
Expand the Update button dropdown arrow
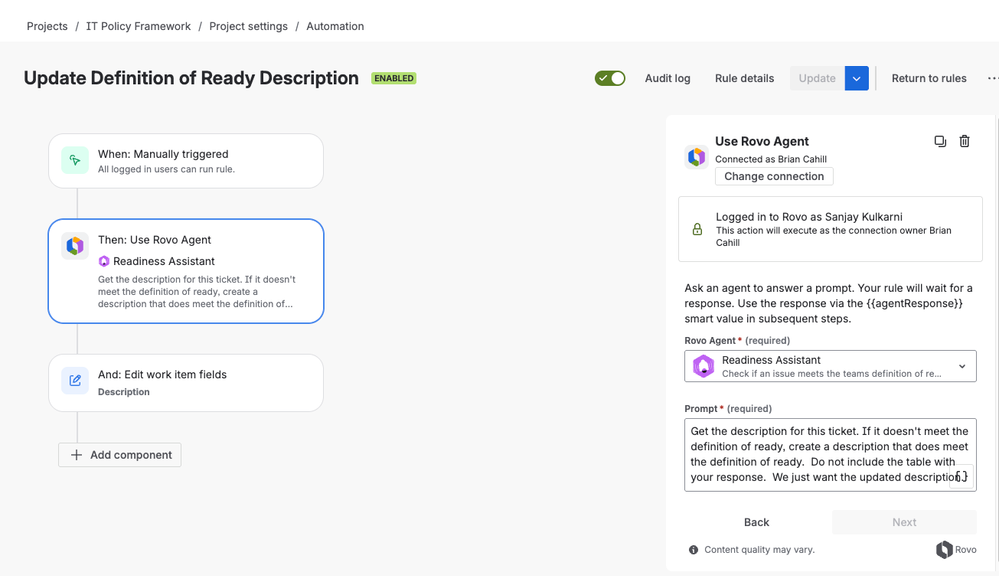coord(856,78)
